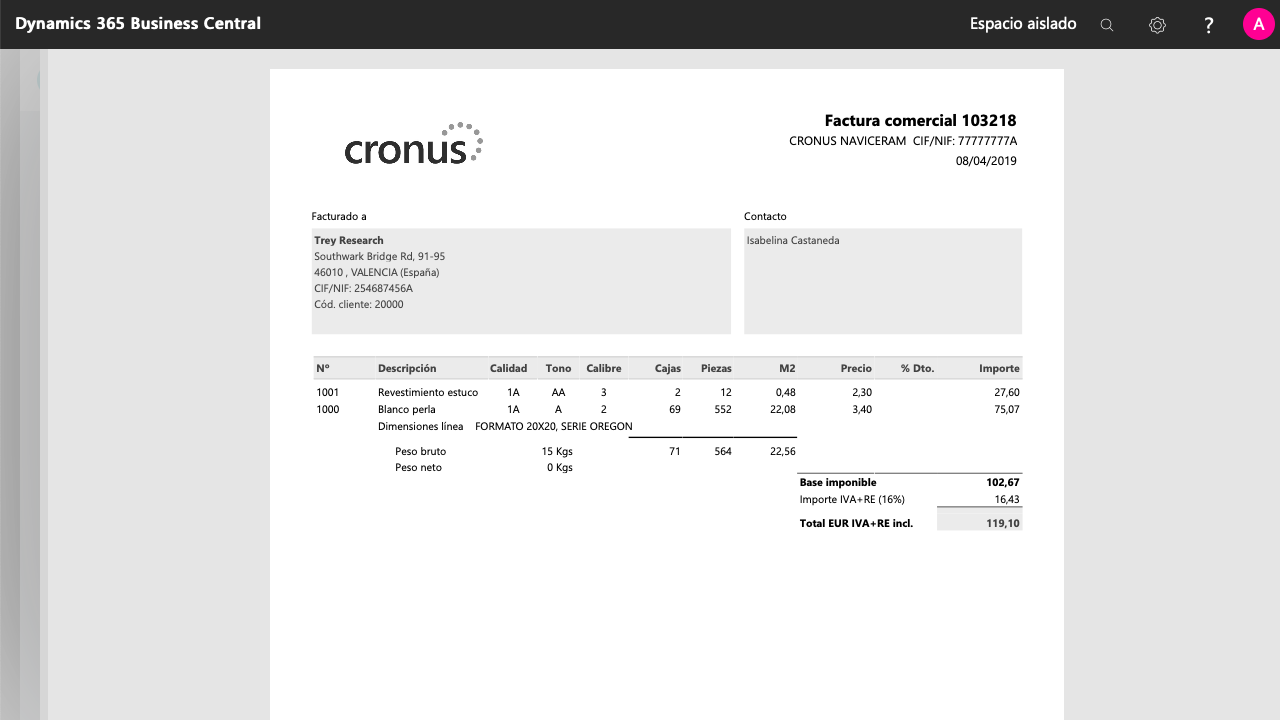This screenshot has width=1280, height=720.
Task: Click the Contacto label
Action: click(x=765, y=216)
